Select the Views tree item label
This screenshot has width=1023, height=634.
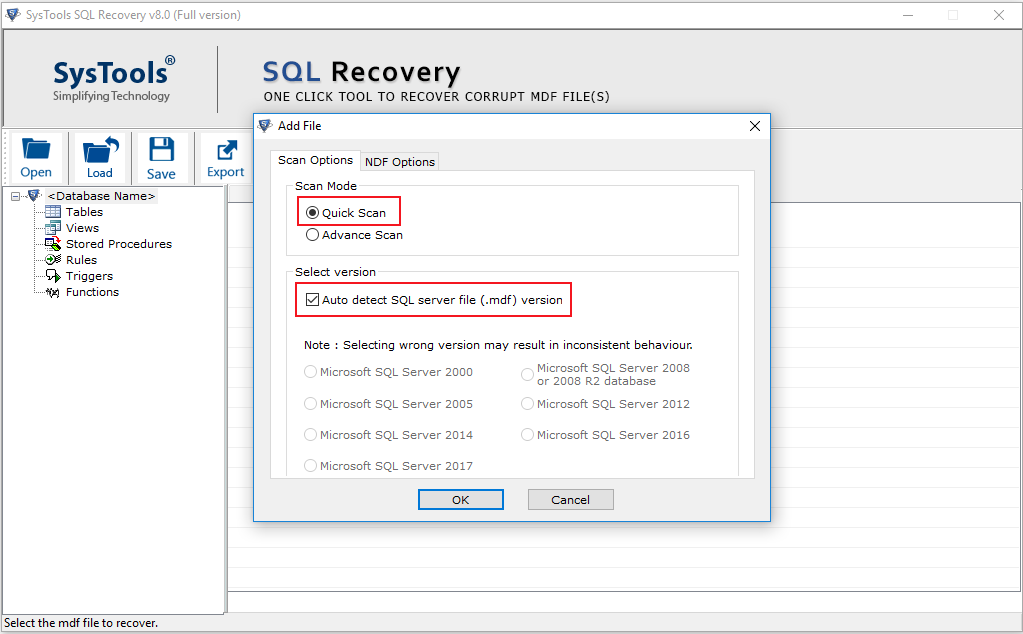(x=82, y=228)
